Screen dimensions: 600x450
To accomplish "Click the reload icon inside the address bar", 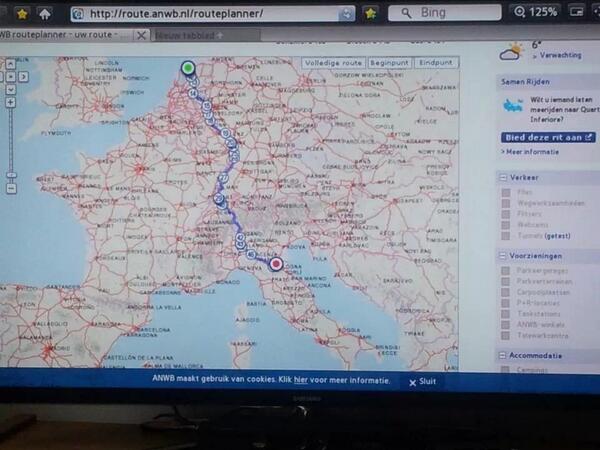I will point(346,14).
